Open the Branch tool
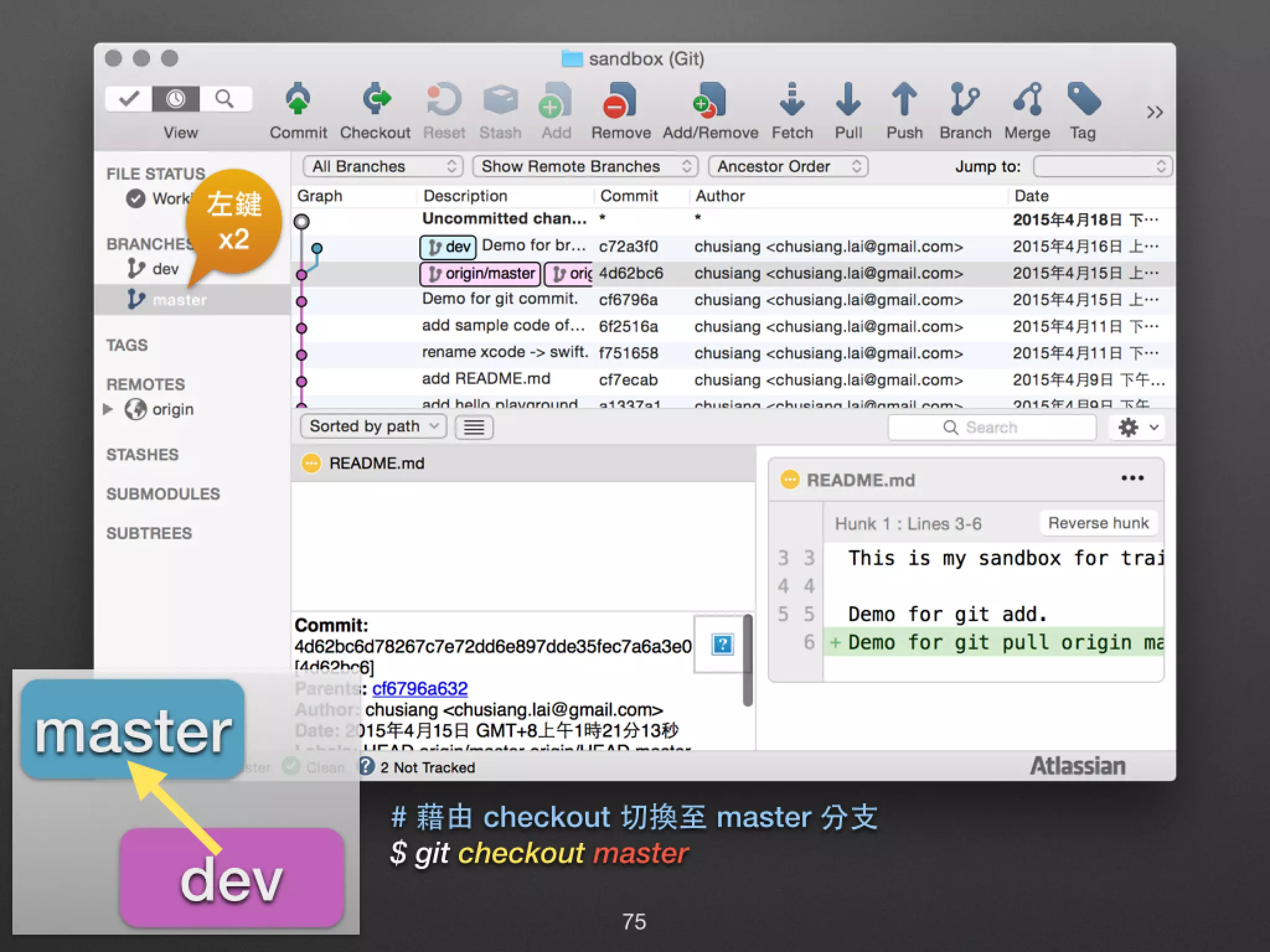The image size is (1270, 952). [965, 100]
